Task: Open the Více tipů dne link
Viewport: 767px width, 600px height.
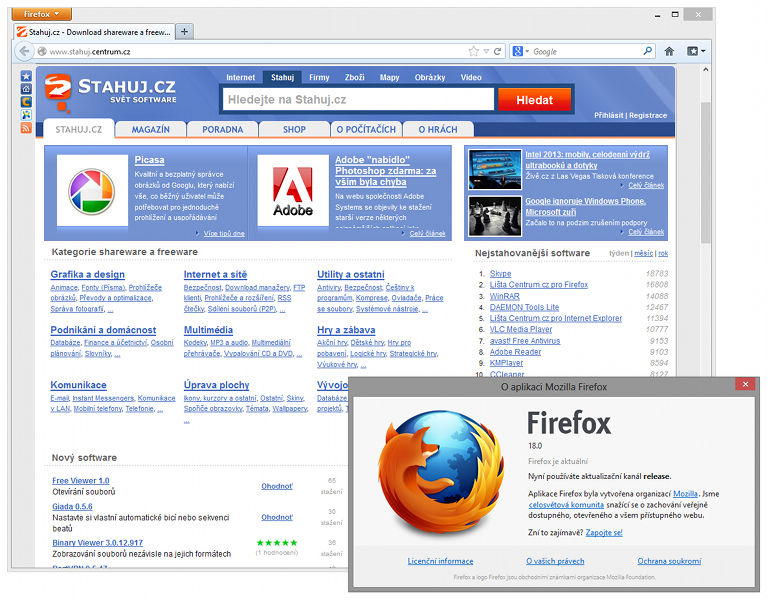Action: click(224, 234)
